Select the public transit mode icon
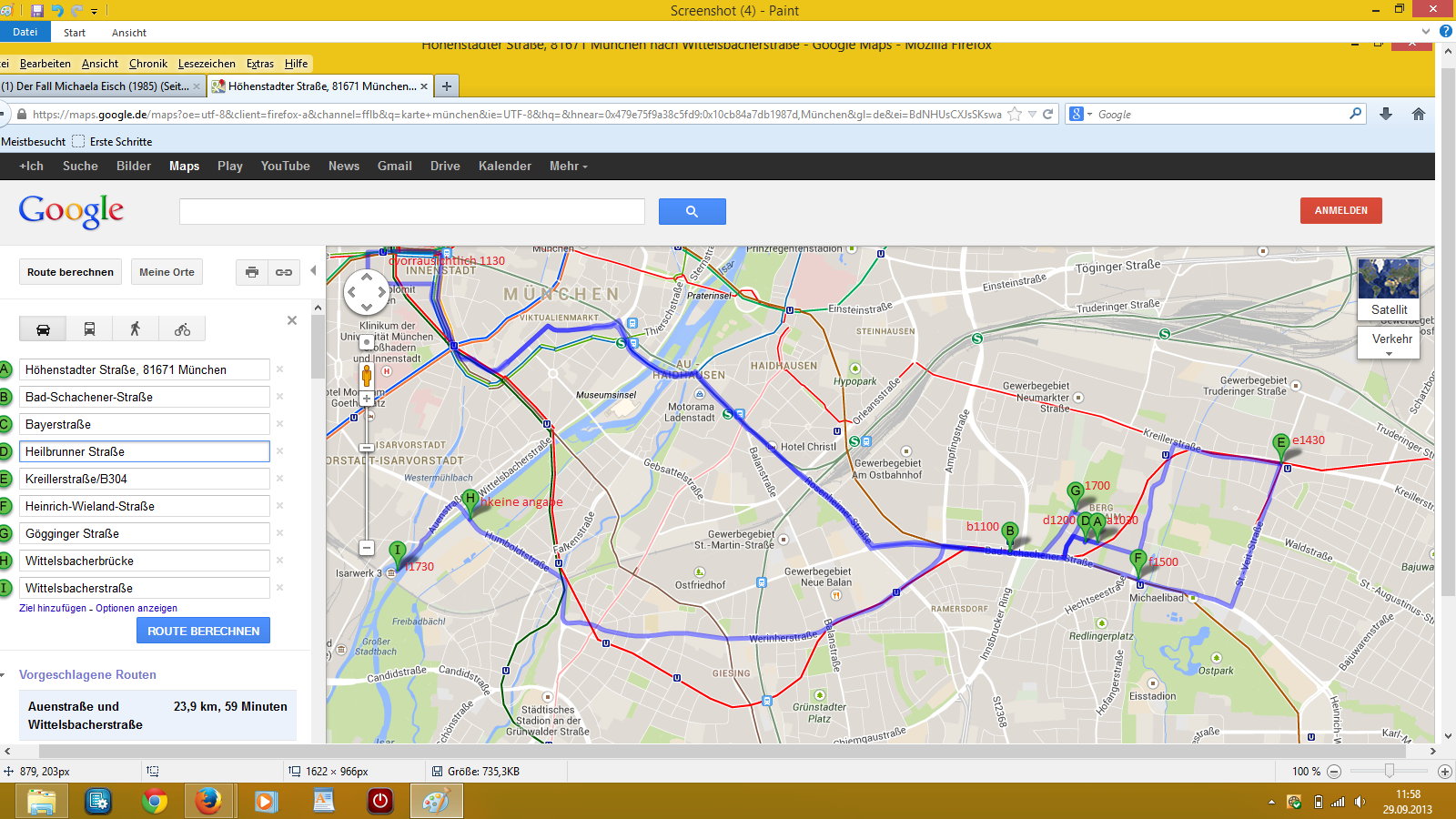The image size is (1456, 819). coord(89,329)
